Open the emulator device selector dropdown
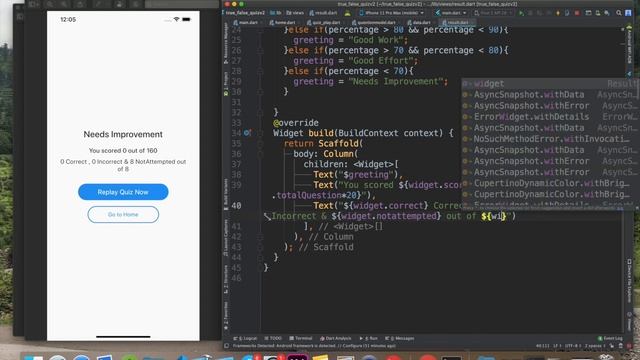Viewport: 640px width, 360px height. coord(493,13)
